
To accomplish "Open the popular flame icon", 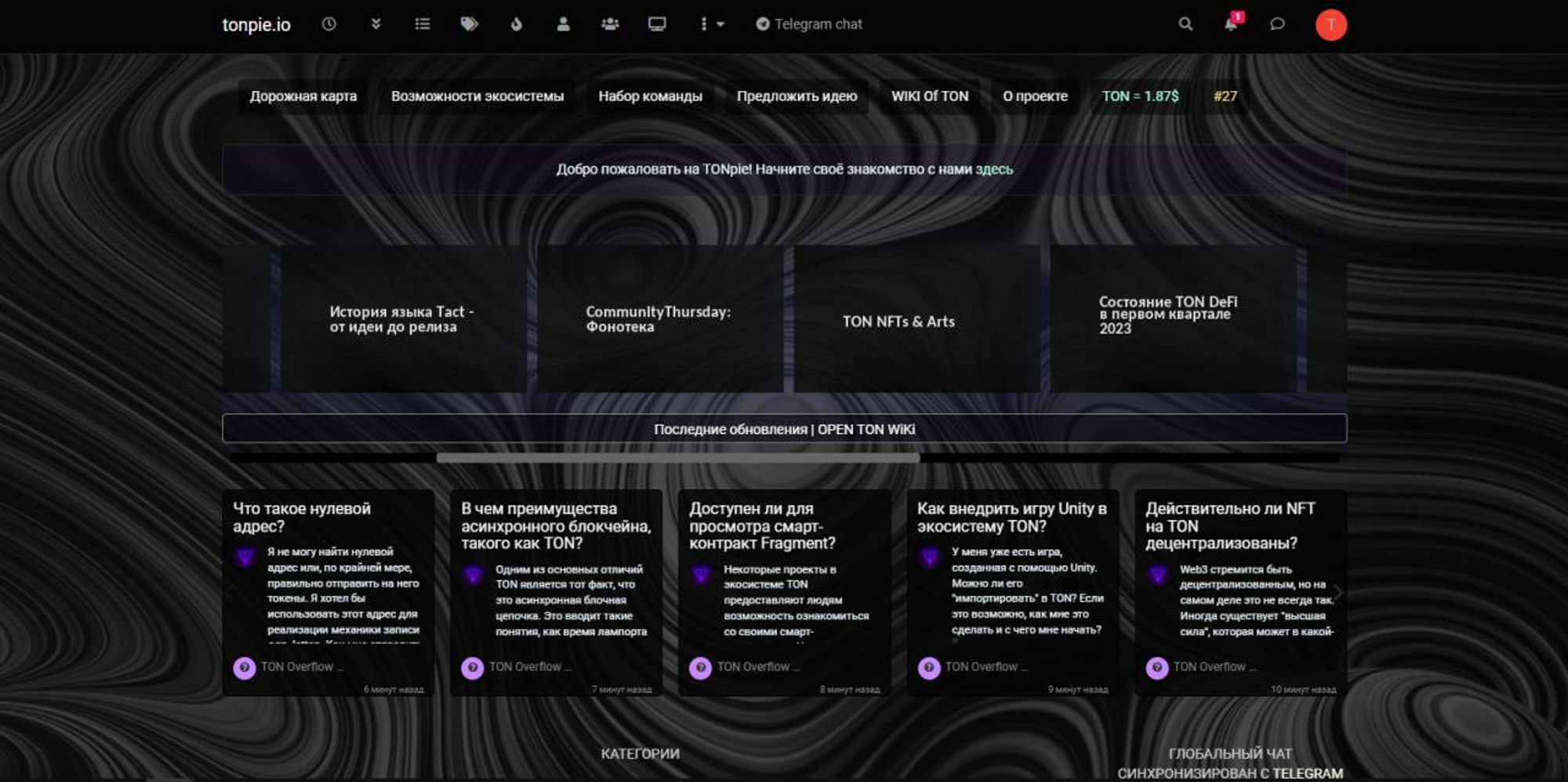I will [x=516, y=24].
